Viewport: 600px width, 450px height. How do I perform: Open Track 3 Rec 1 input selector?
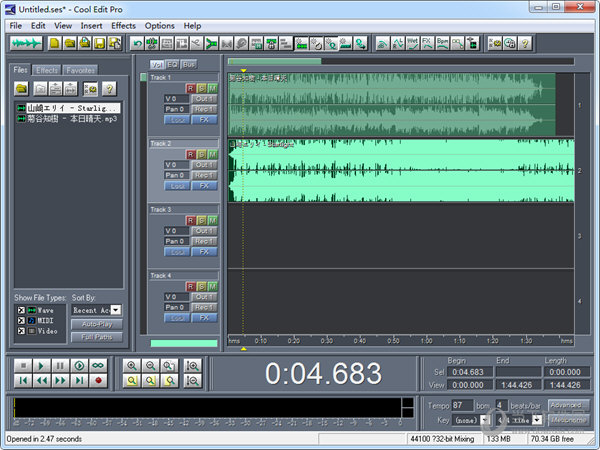pos(204,241)
